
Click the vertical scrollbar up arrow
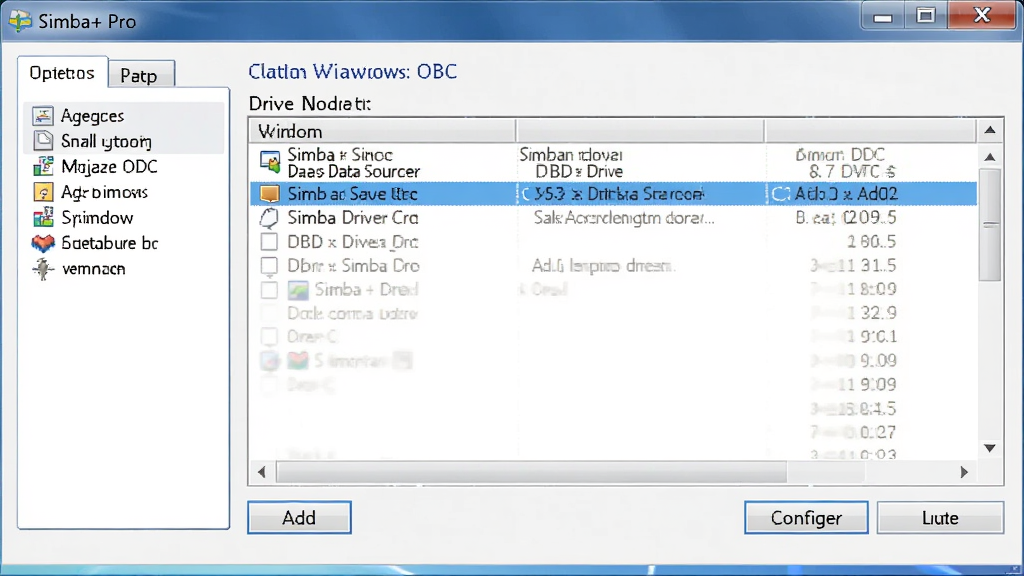coord(990,157)
